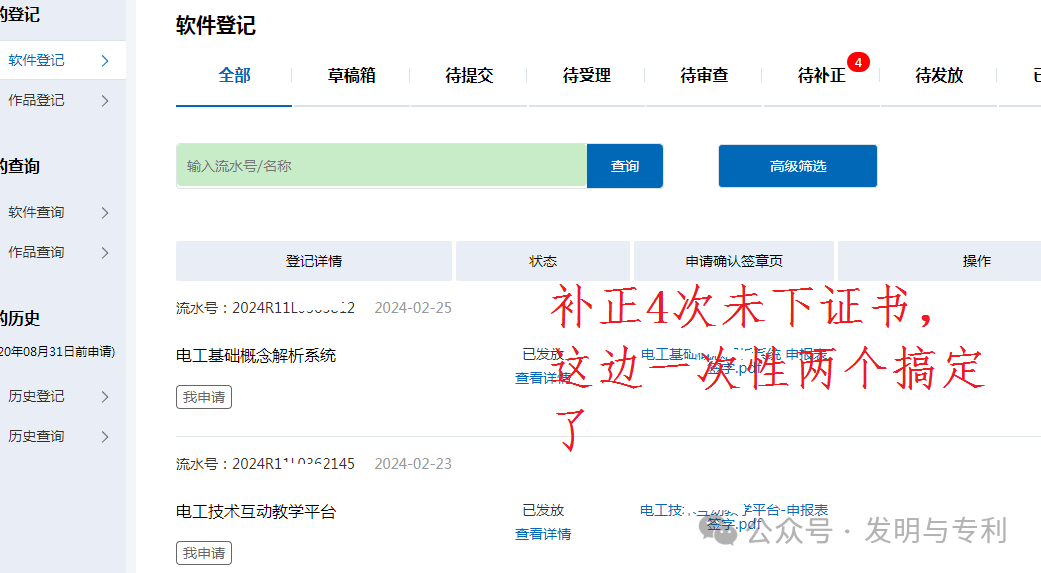Click the 已发放 status of 电工技术互动教学平台
This screenshot has height=573, width=1041.
[543, 511]
